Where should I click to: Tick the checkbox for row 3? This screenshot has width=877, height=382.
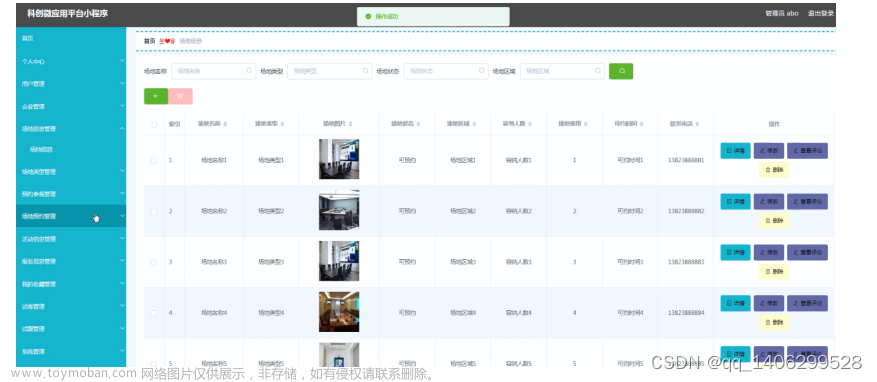coord(154,262)
